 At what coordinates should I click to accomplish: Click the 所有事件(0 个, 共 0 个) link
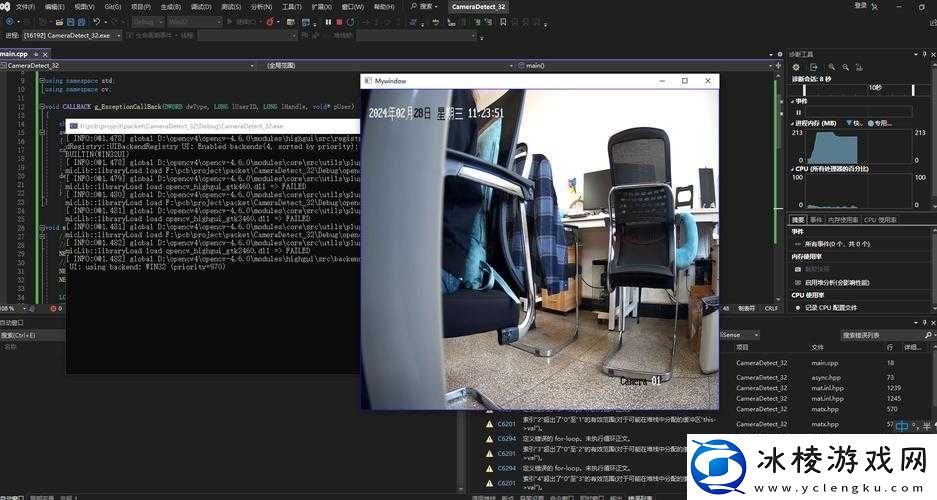[837, 244]
